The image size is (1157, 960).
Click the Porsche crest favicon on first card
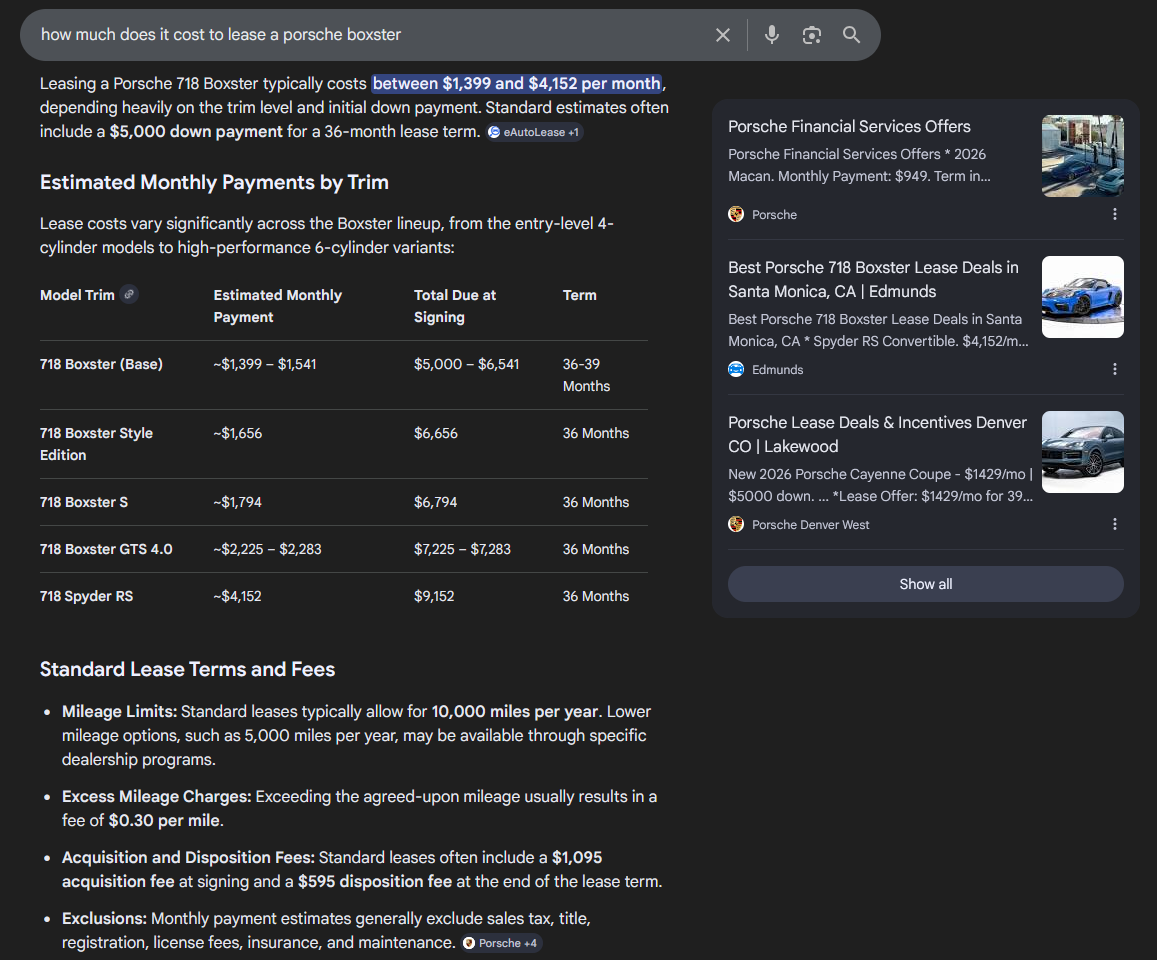pyautogui.click(x=736, y=214)
